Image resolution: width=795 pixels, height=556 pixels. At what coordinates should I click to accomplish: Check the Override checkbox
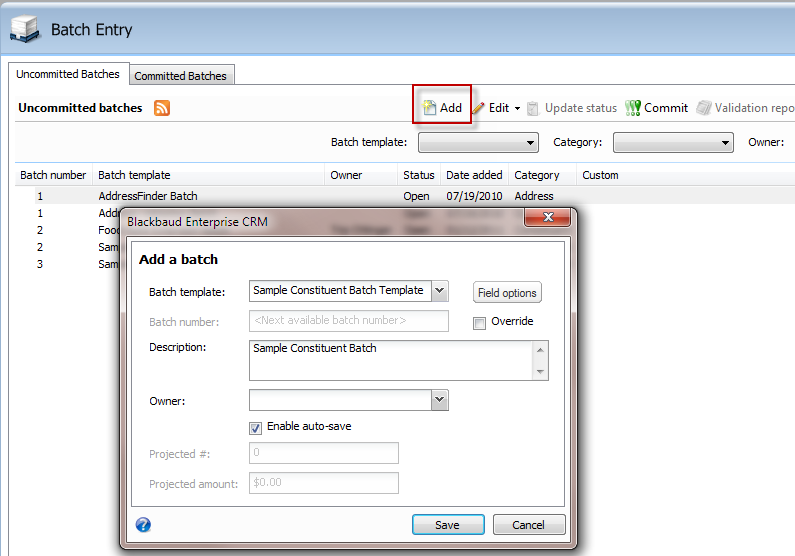[479, 323]
